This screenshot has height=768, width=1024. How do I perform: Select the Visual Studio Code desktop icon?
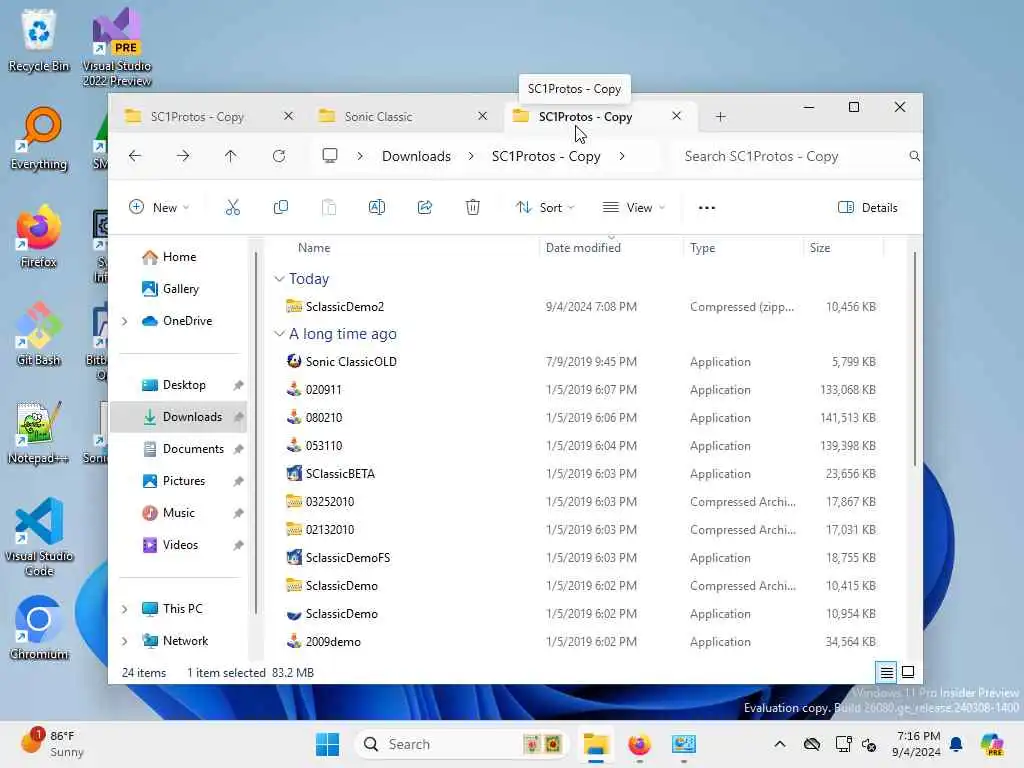[x=39, y=537]
